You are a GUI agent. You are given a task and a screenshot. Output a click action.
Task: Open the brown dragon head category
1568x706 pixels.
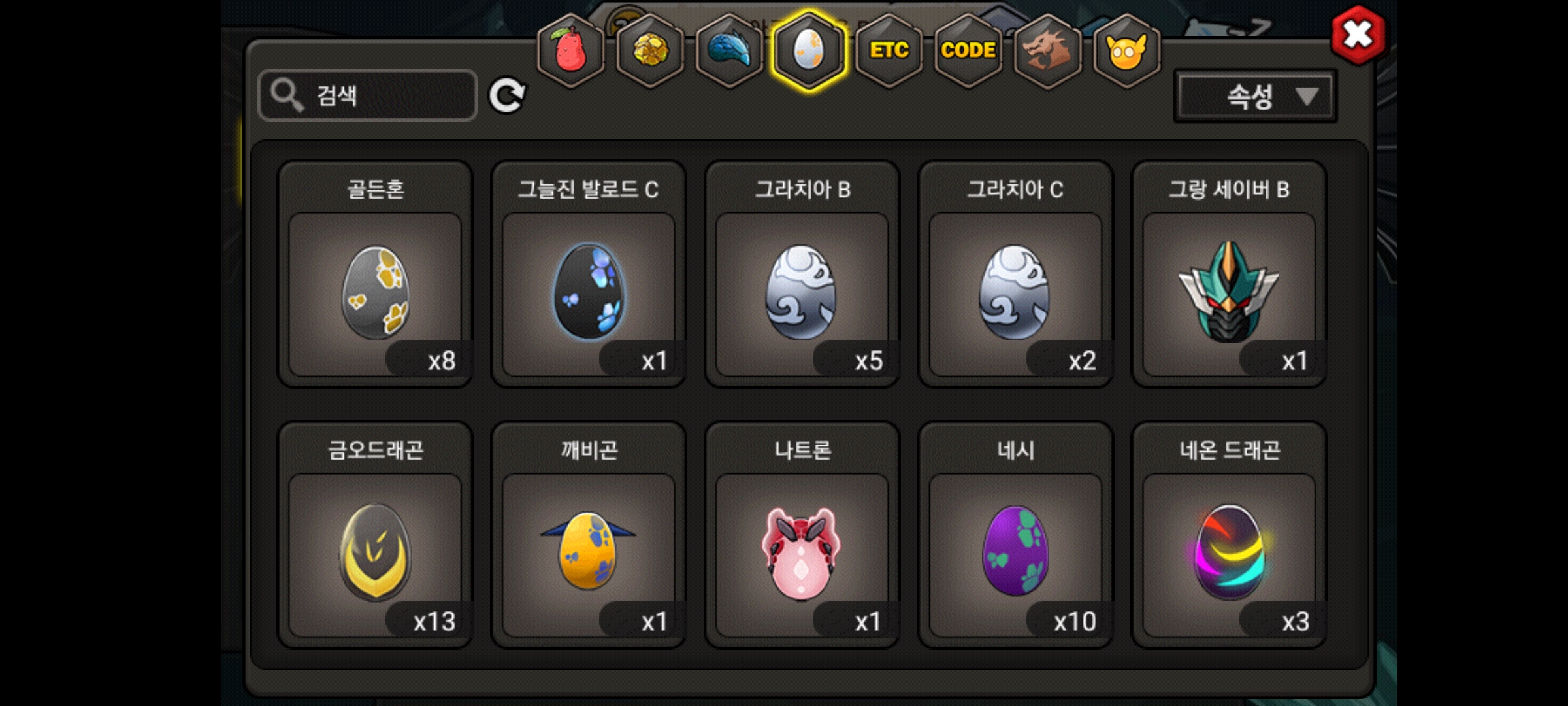1047,50
